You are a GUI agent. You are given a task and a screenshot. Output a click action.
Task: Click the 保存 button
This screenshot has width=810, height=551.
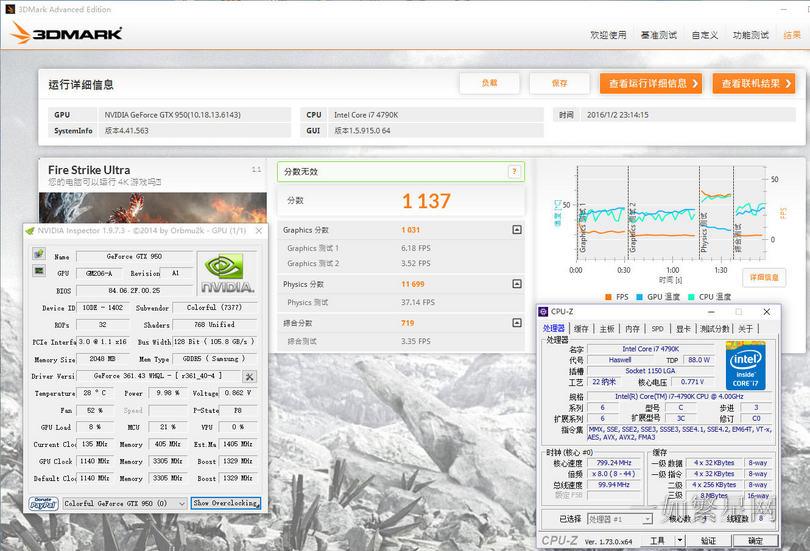pyautogui.click(x=559, y=83)
